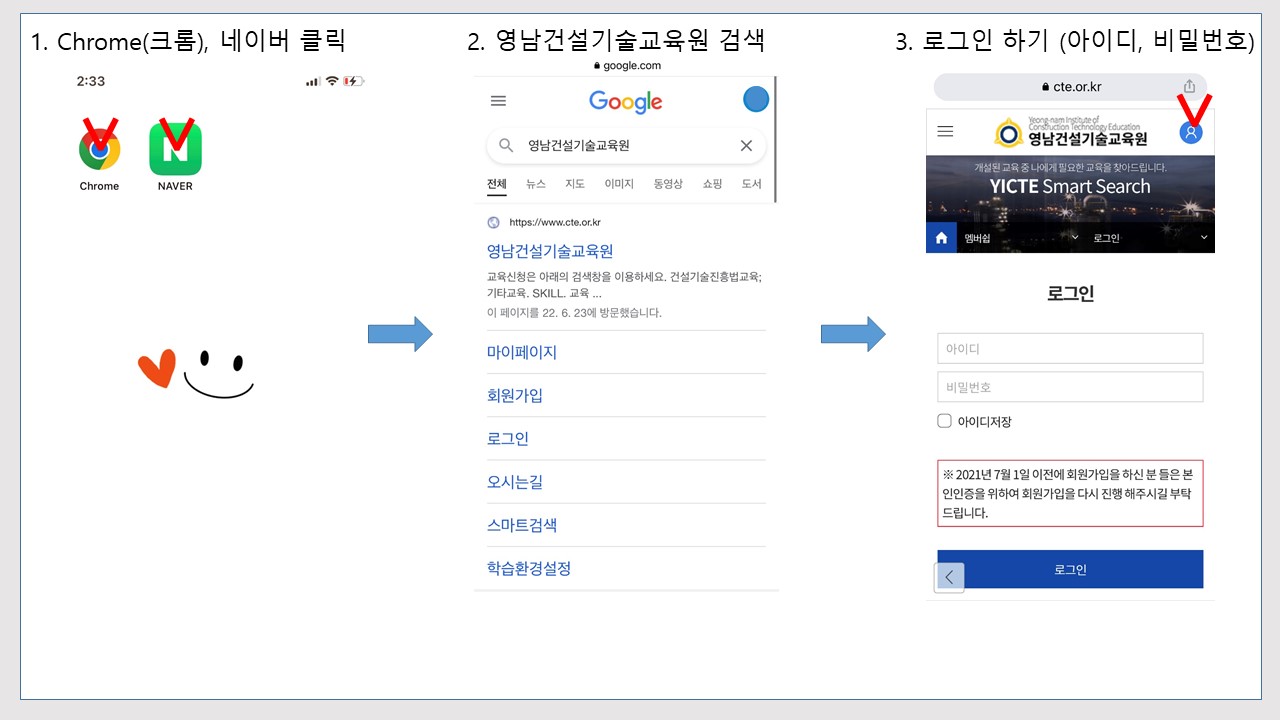
Task: Switch to the 뉴스 search tab
Action: coord(536,184)
